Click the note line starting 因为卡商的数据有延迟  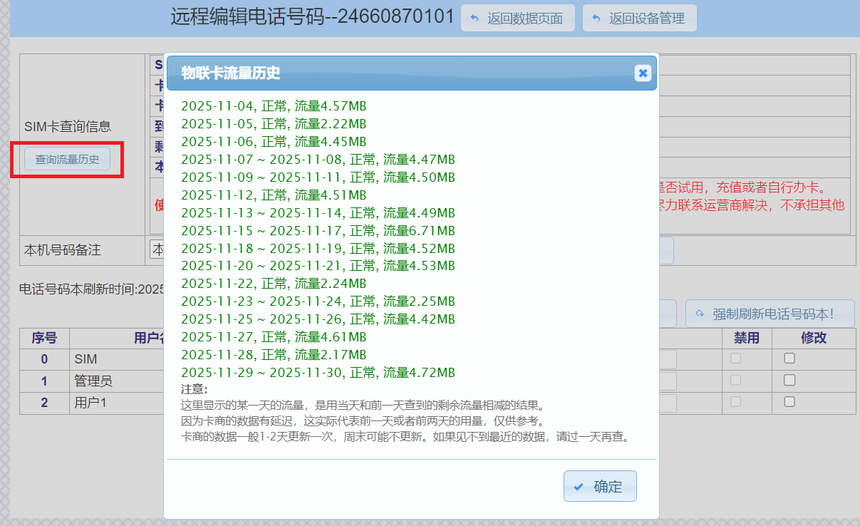[x=363, y=421]
